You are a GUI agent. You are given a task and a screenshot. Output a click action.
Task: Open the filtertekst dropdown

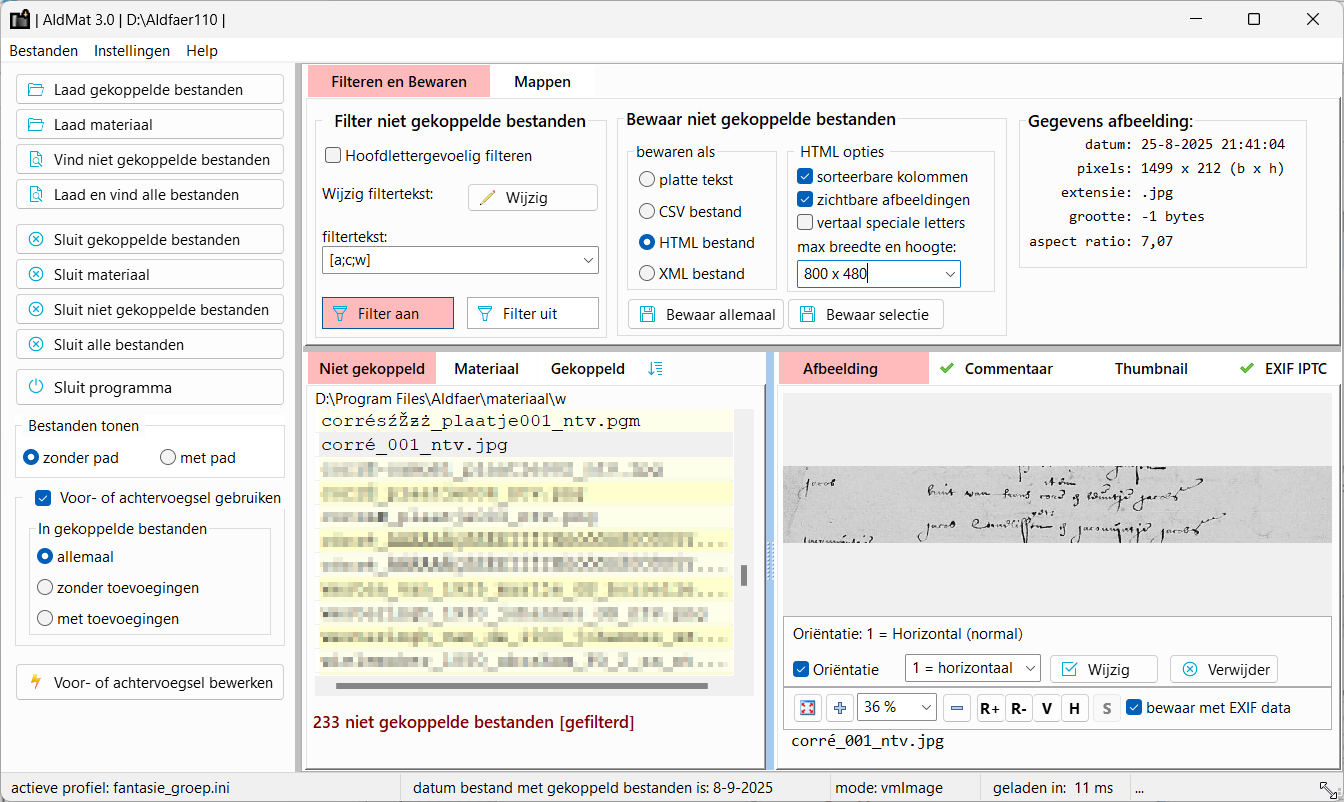point(587,261)
